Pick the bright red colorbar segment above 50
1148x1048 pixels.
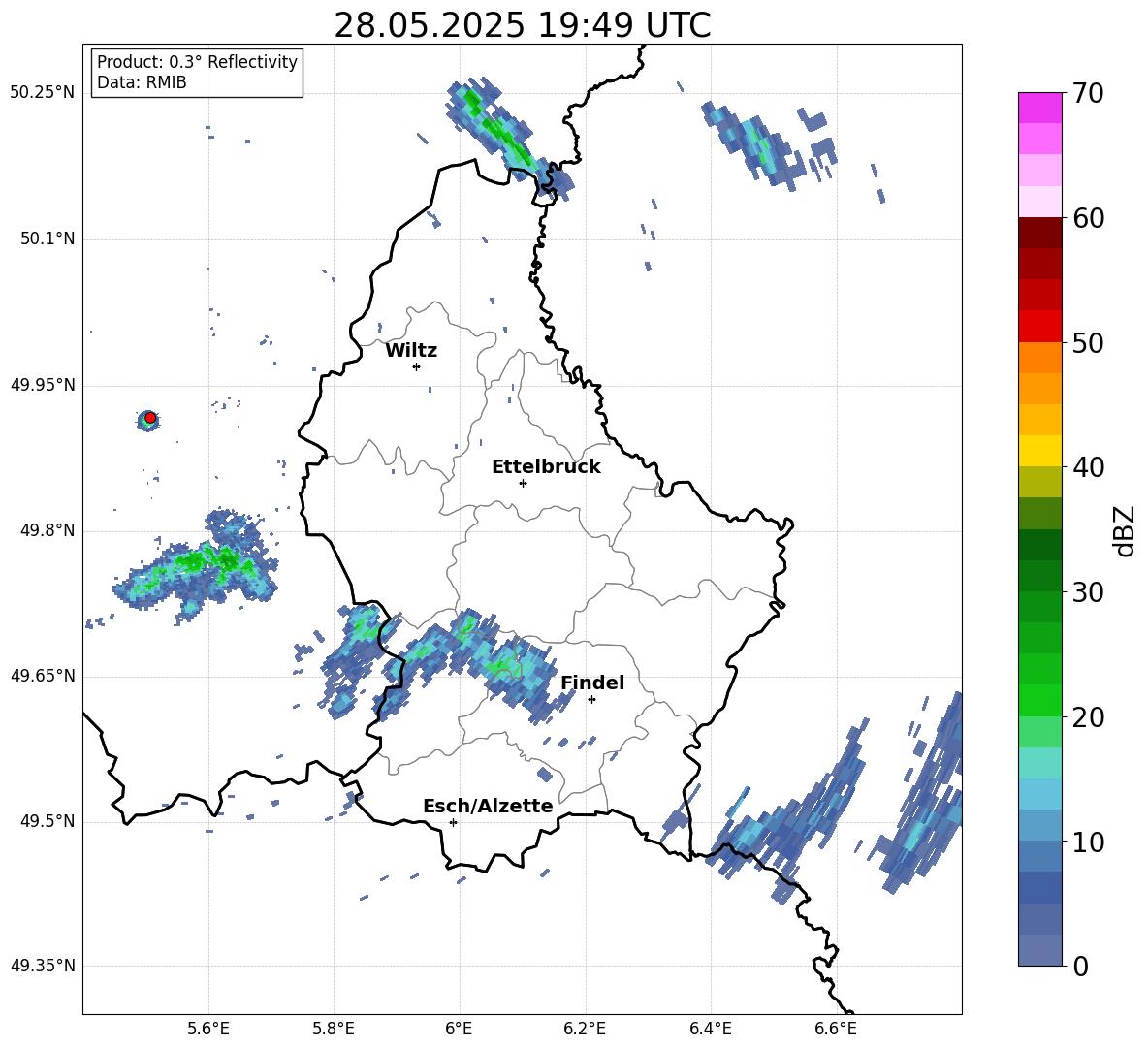1039,327
